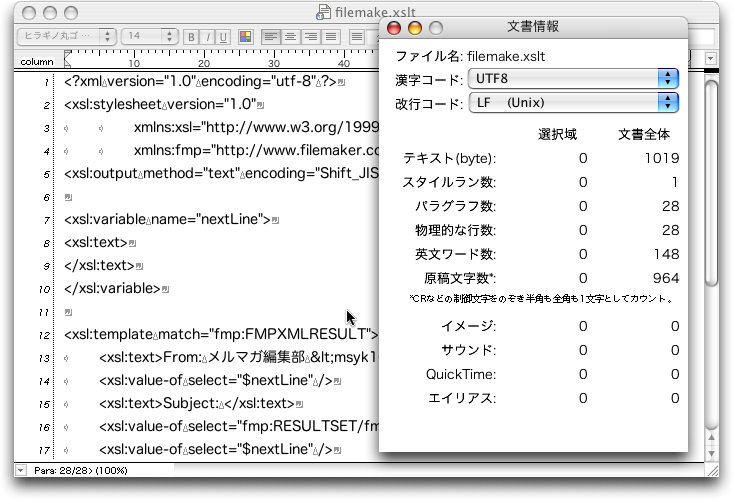This screenshot has height=500, width=733.
Task: Center align text
Action: [288, 37]
